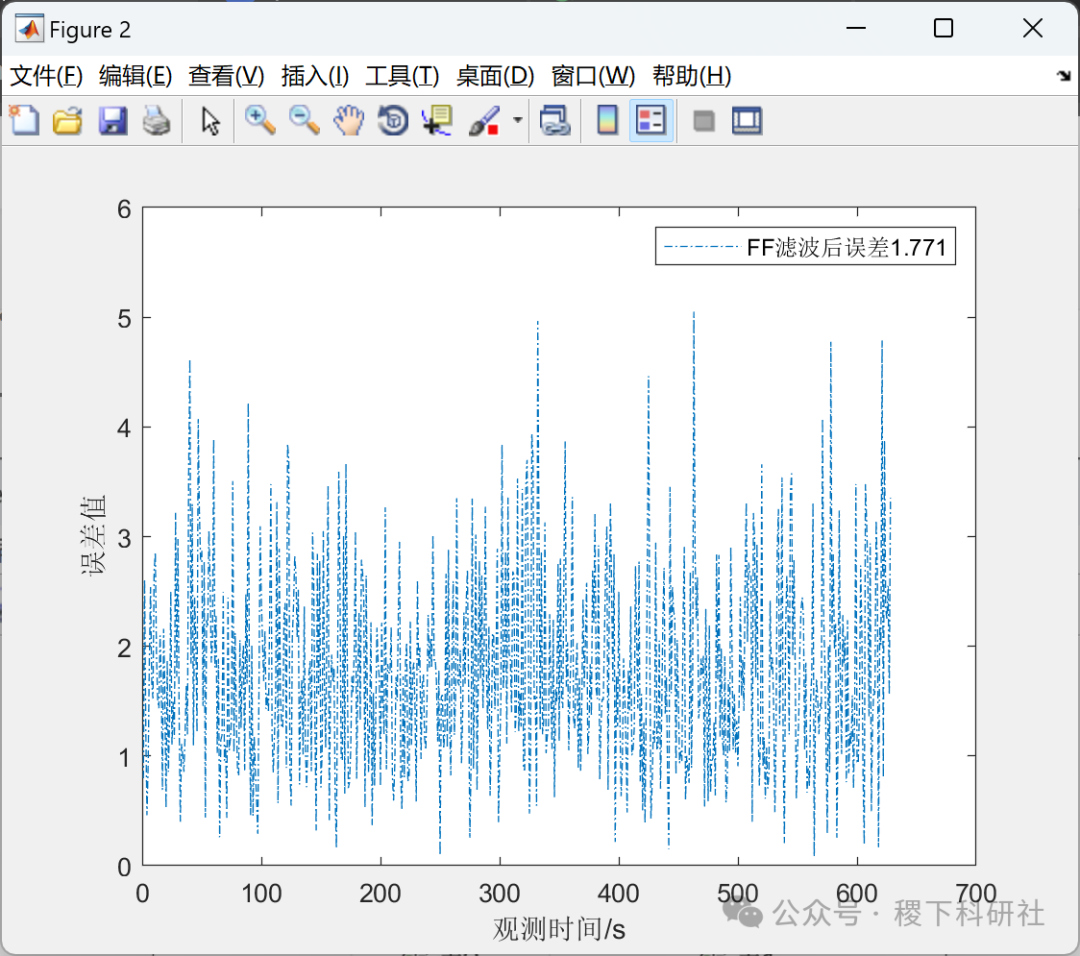Select the Edit Plot arrow tool

coord(210,121)
